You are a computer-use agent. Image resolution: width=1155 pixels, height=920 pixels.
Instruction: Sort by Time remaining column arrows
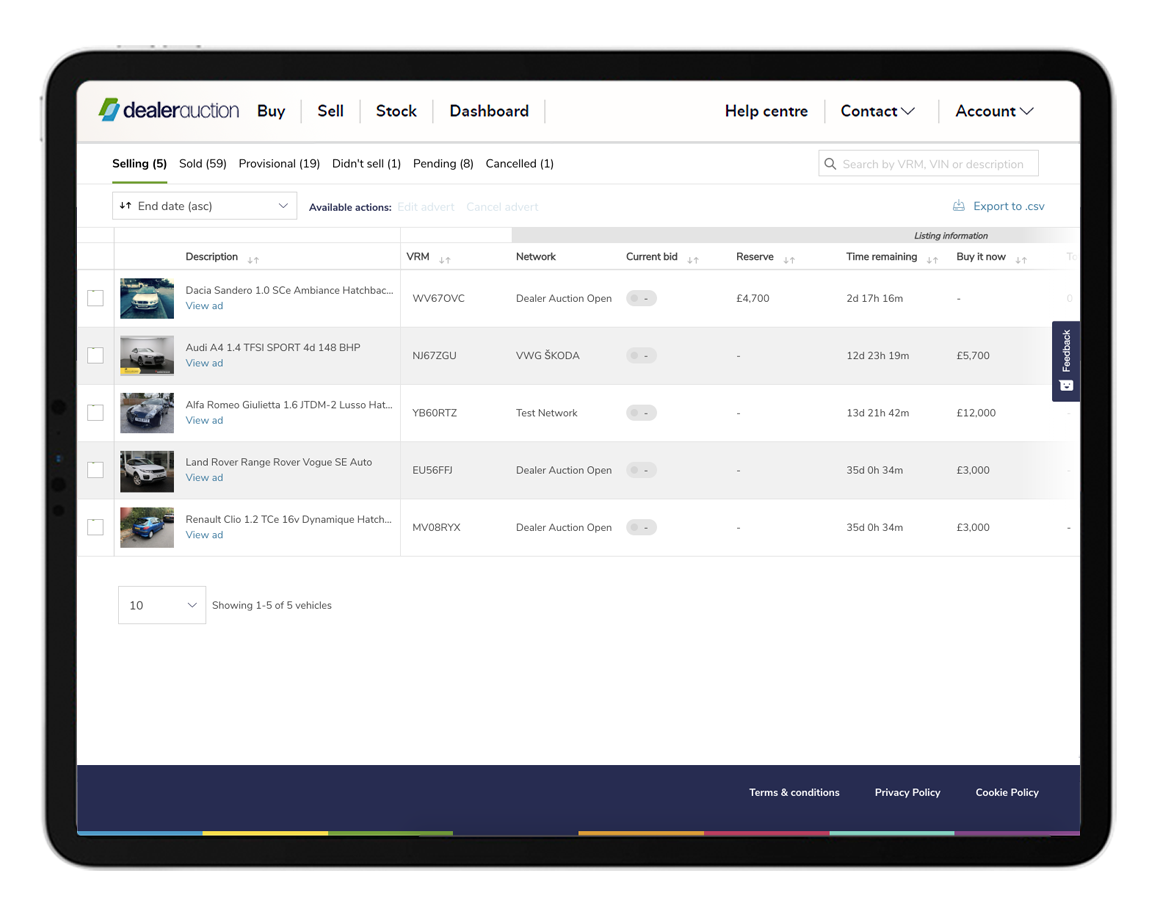pos(933,260)
